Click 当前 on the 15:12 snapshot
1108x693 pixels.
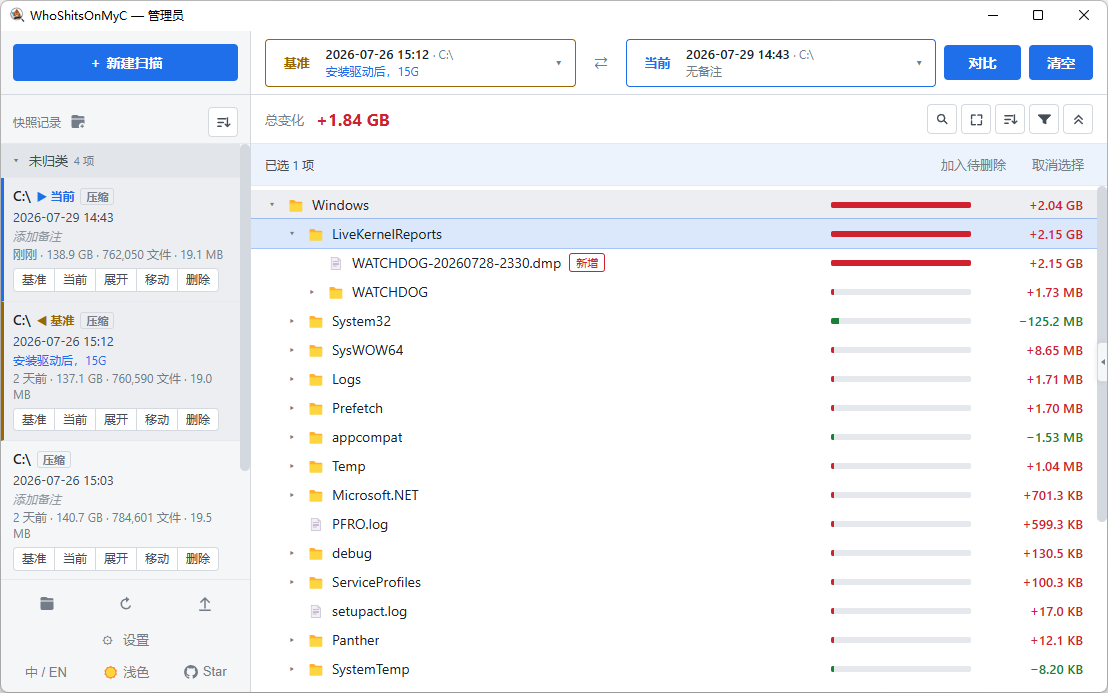75,420
